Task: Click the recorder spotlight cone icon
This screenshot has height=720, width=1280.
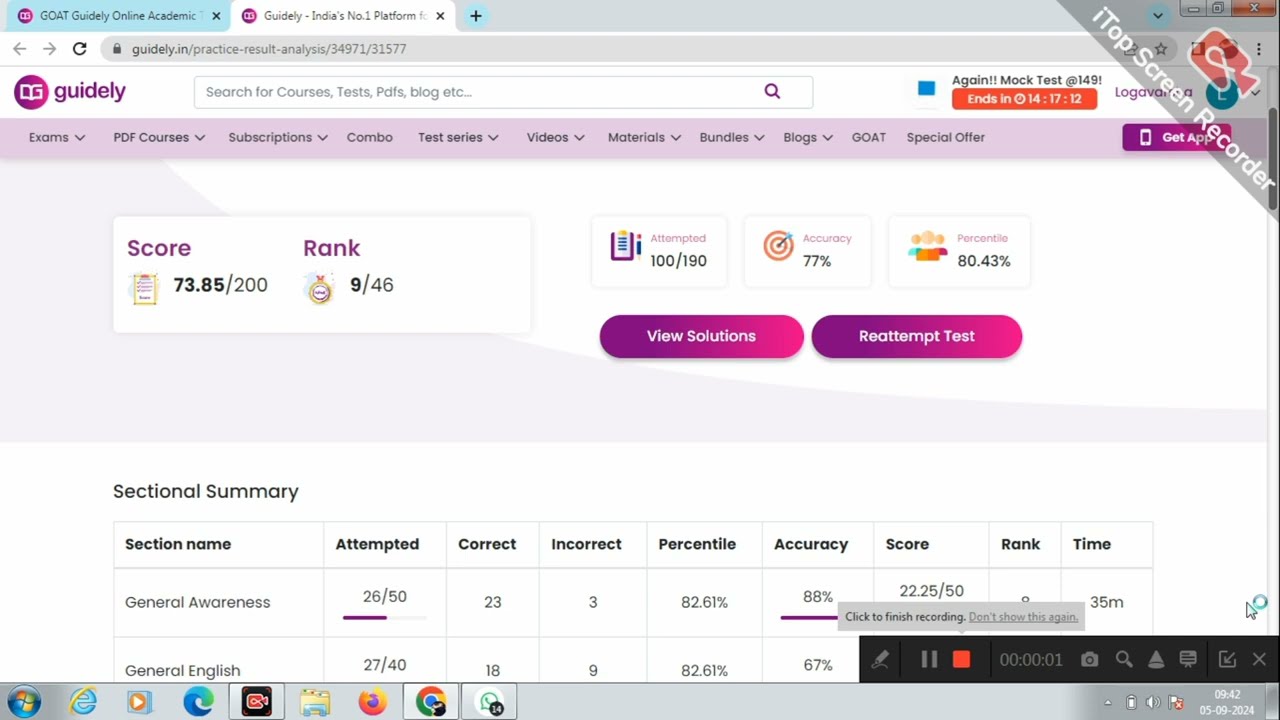Action: click(1155, 659)
